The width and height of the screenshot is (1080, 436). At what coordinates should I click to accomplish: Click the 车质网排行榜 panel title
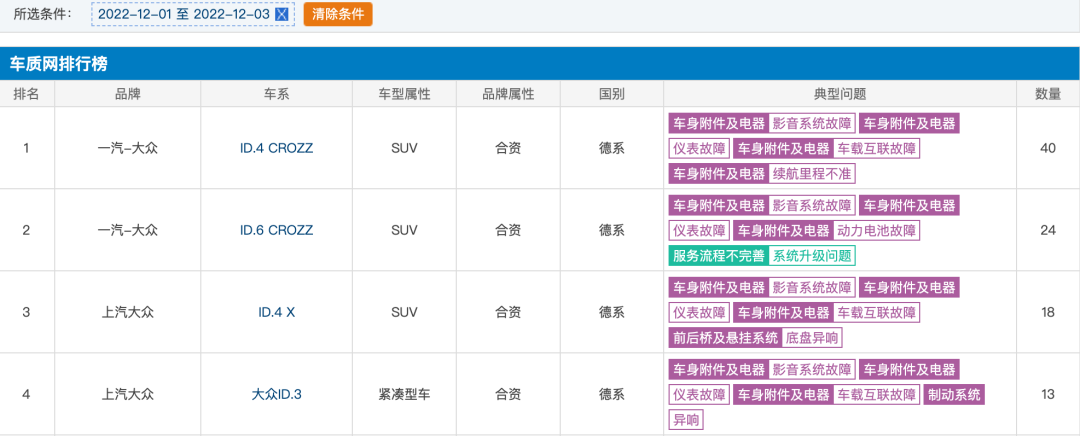58,65
